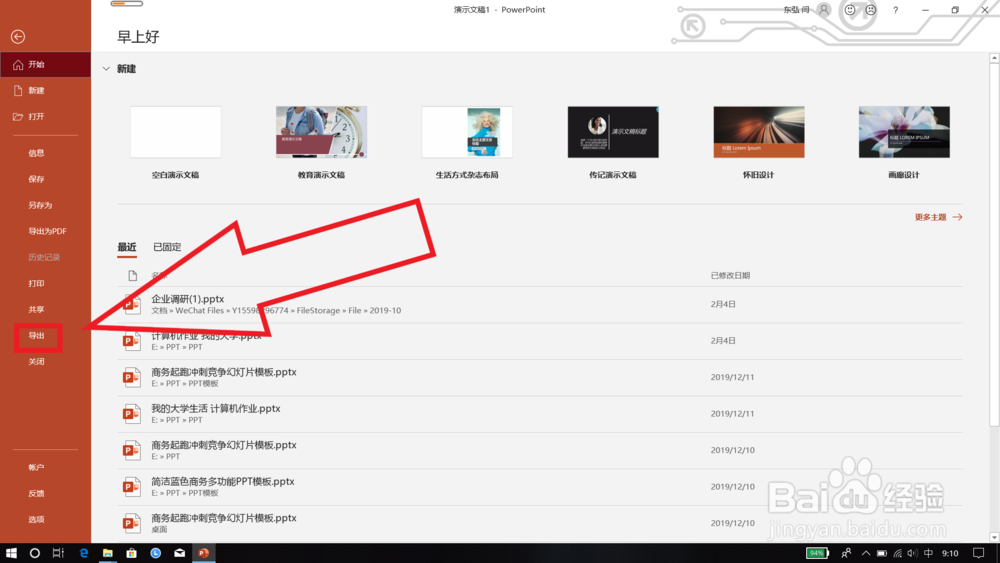1000x563 pixels.
Task: Open 企业调研(1).pptx from the recent list
Action: tap(540, 305)
